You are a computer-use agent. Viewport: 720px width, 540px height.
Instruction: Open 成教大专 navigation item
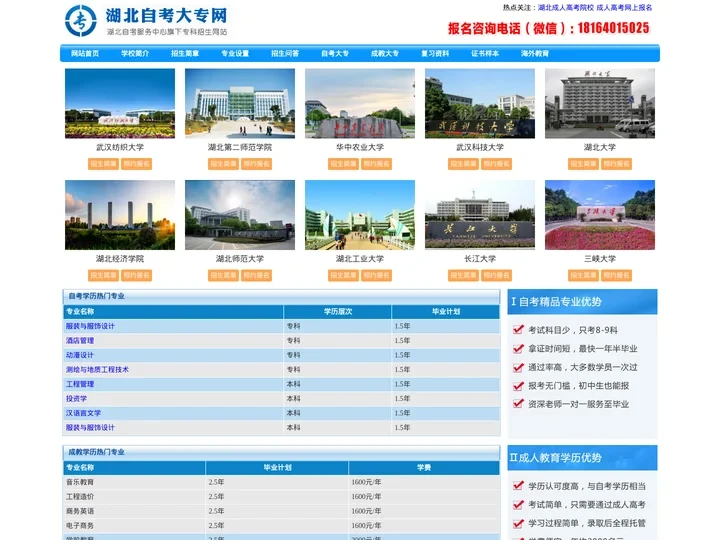coord(385,53)
